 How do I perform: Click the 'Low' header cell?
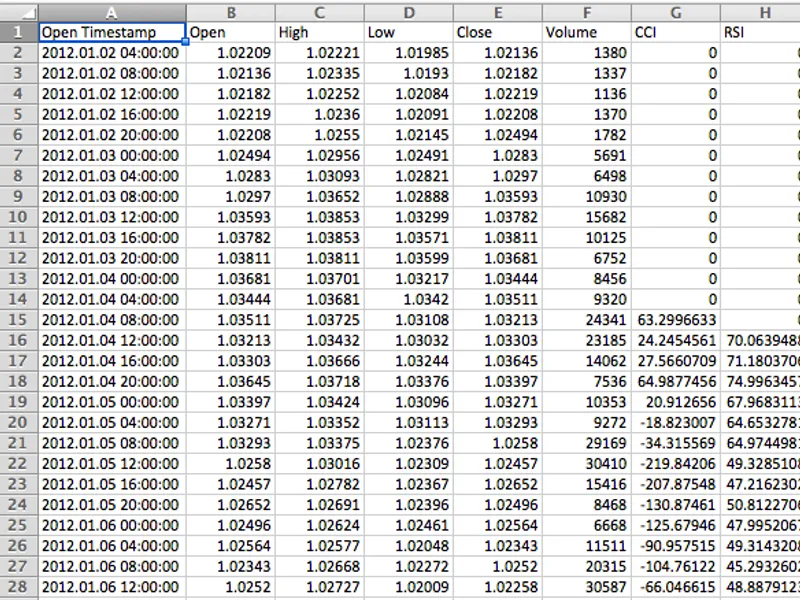point(409,32)
